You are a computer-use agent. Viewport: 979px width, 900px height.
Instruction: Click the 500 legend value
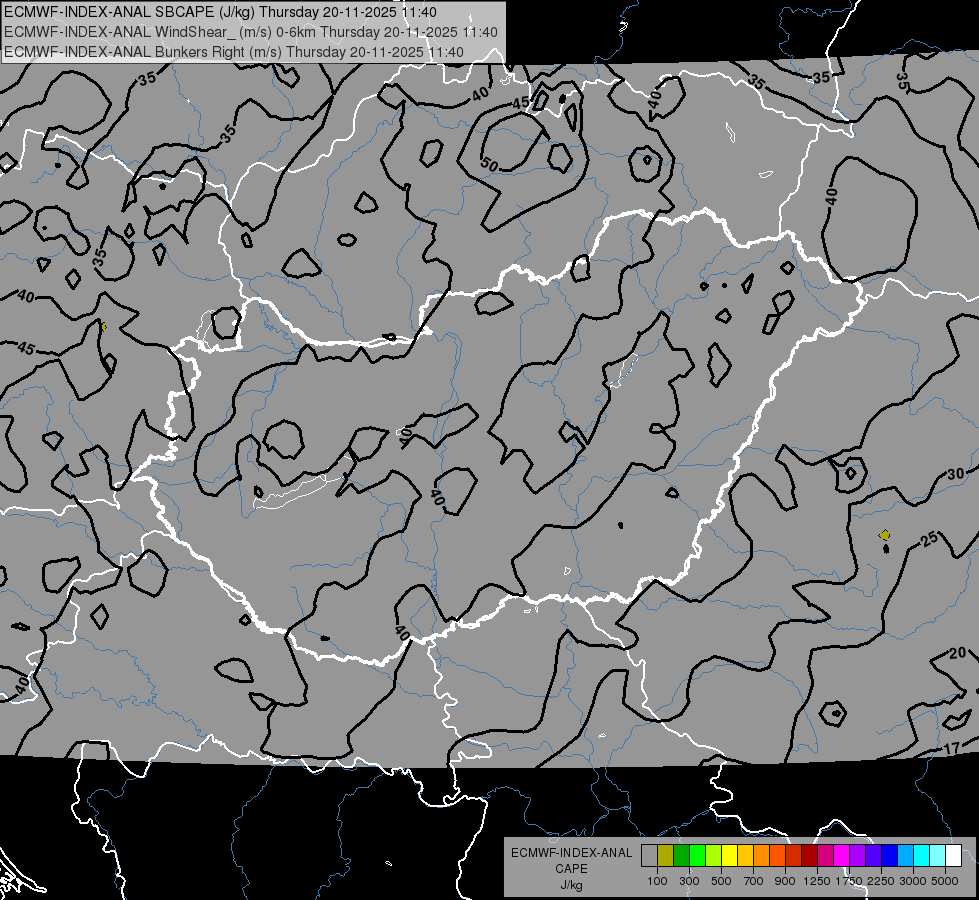pos(721,881)
